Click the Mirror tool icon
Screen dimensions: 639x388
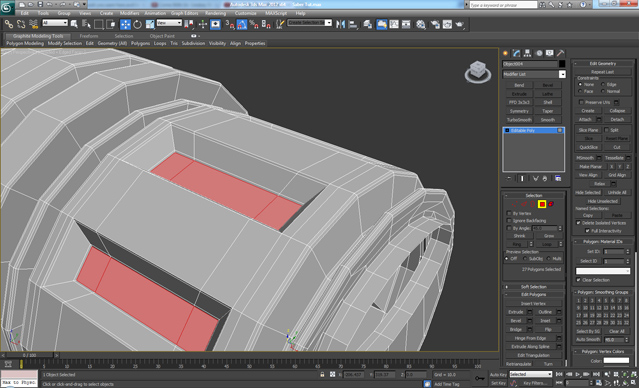pos(340,24)
